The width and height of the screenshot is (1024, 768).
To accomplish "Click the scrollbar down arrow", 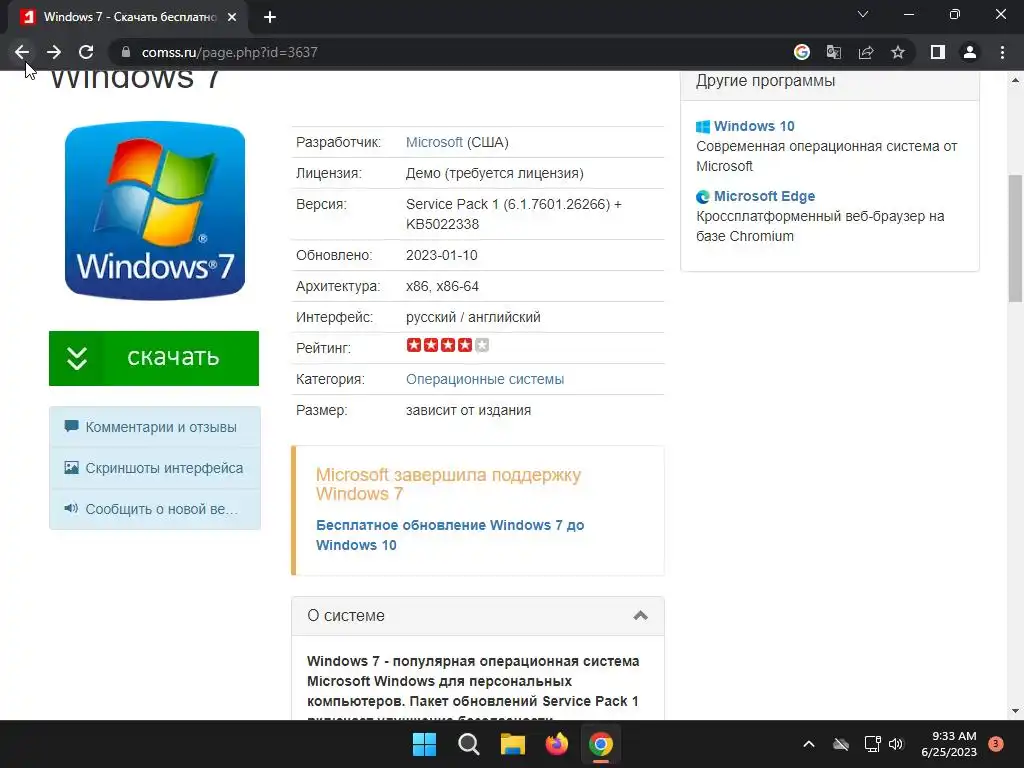I will click(1015, 711).
